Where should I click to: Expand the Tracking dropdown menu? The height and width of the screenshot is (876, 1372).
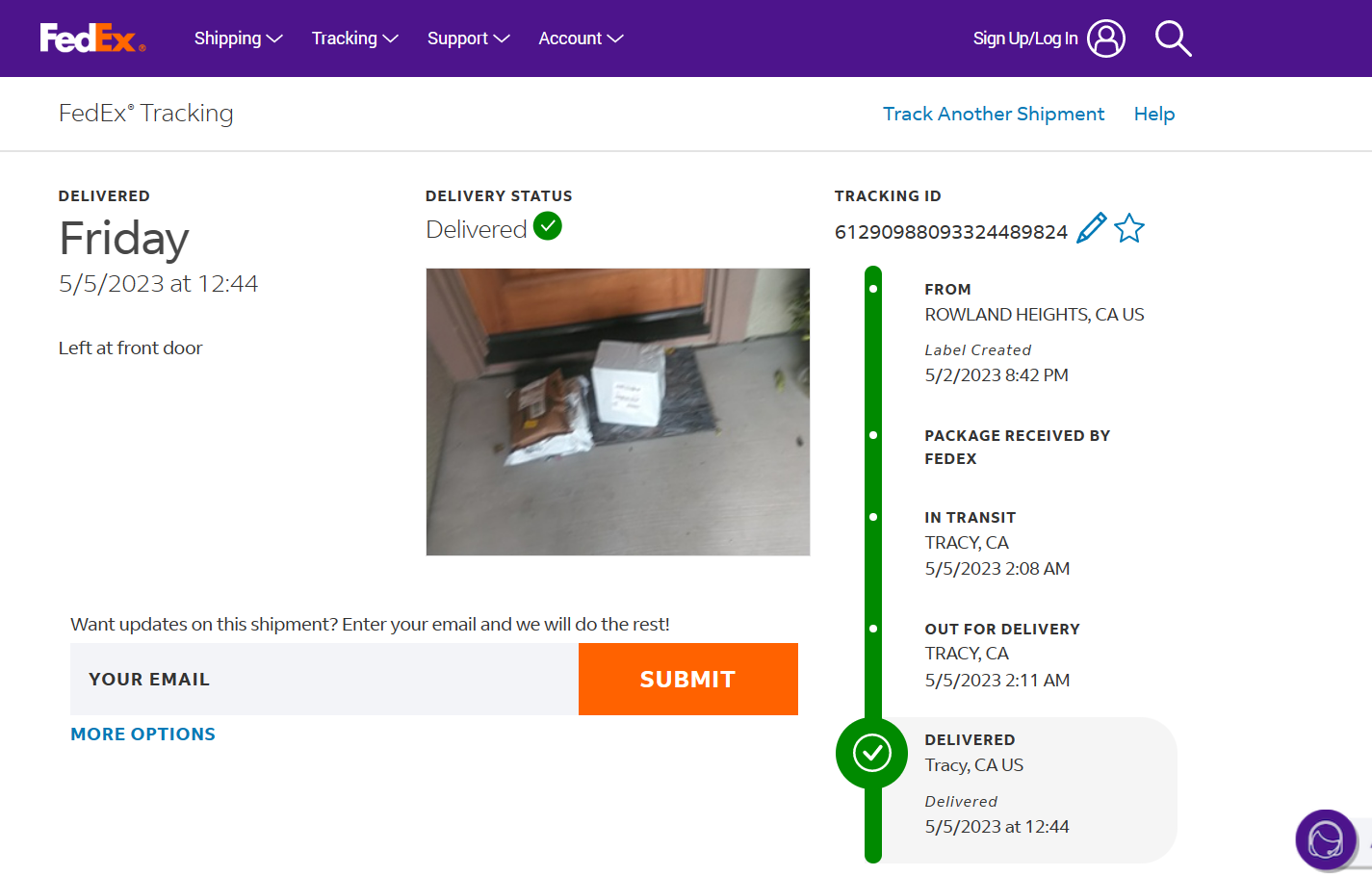click(354, 39)
